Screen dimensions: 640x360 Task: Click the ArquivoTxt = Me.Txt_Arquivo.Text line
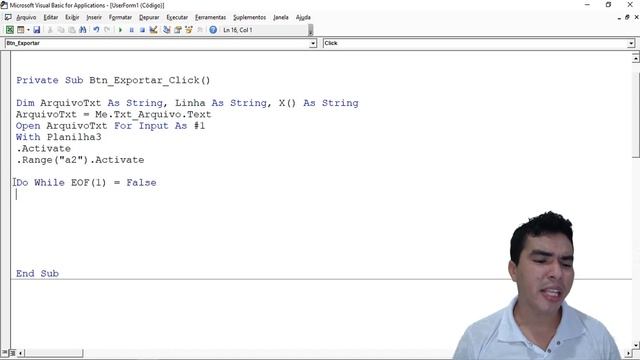click(113, 114)
